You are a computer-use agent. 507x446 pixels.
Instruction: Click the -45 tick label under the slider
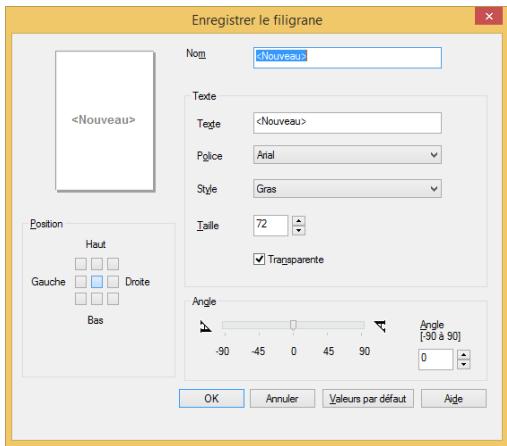[258, 351]
